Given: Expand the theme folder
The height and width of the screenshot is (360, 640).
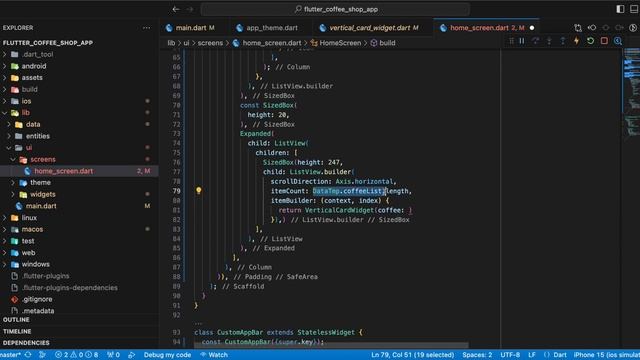Looking at the screenshot, I should point(40,182).
